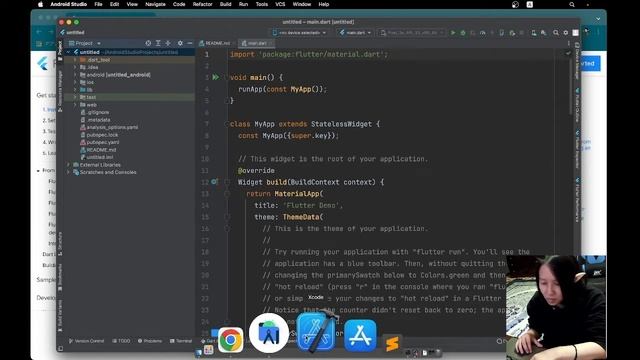Open the Terminal tool window
The image size is (640, 360).
tap(181, 341)
